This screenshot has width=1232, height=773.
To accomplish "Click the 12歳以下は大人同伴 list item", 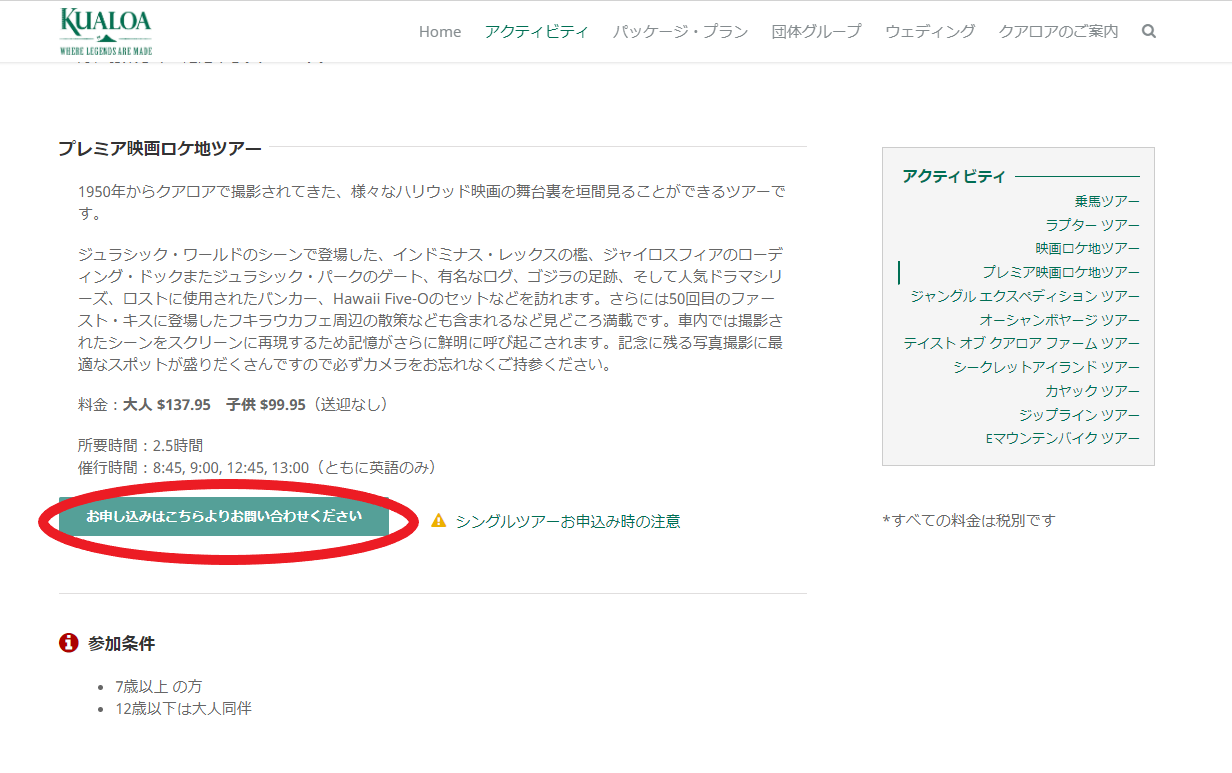I will (183, 709).
